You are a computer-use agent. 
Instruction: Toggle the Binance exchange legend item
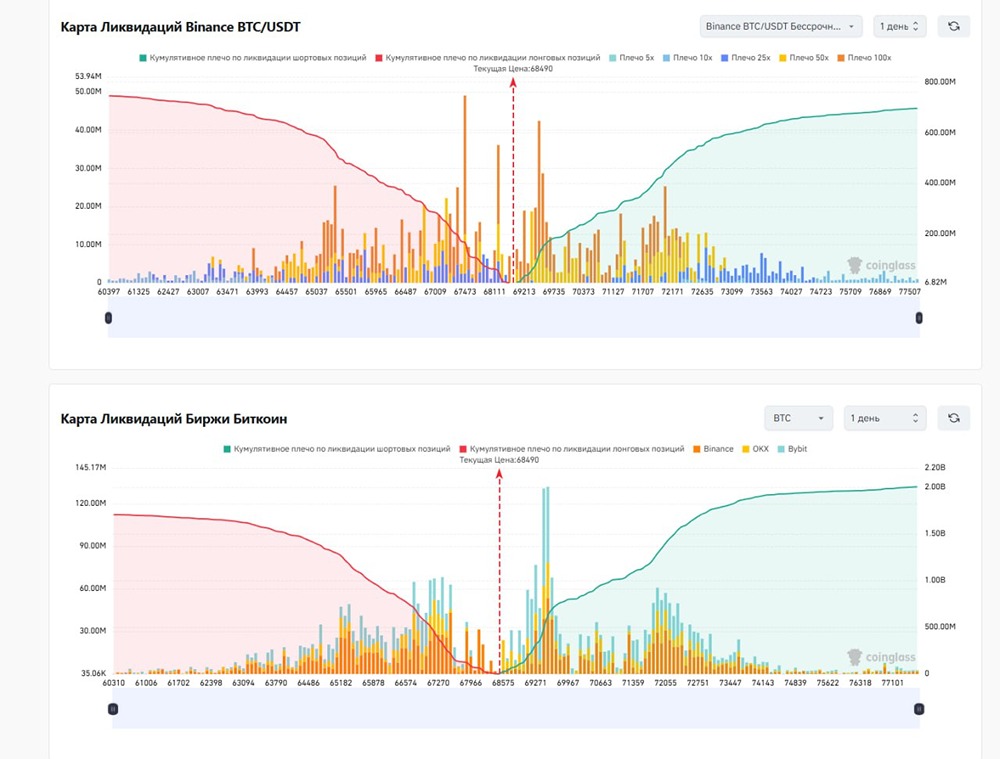coord(713,449)
